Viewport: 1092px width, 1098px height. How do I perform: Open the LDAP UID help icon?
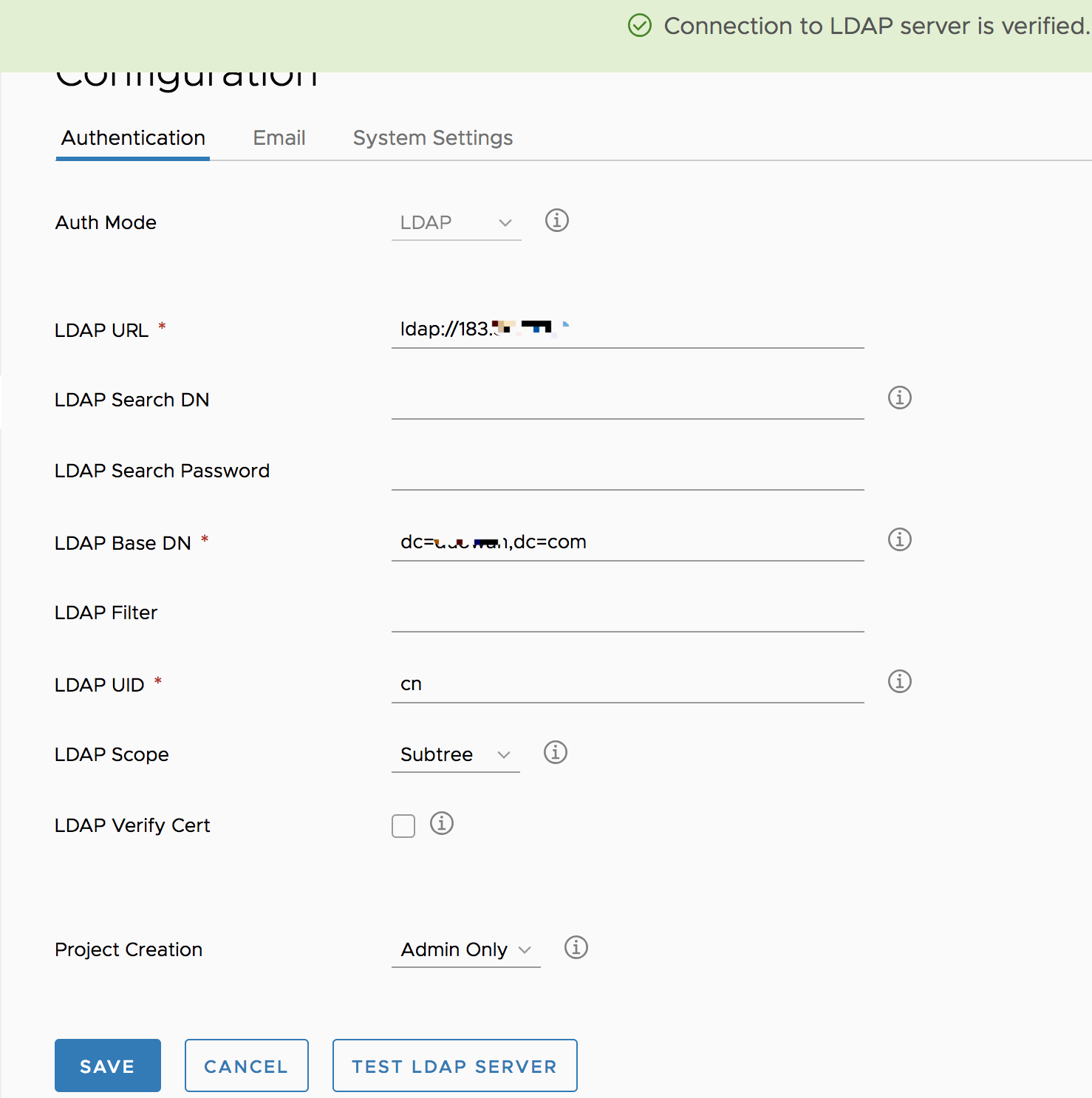899,681
